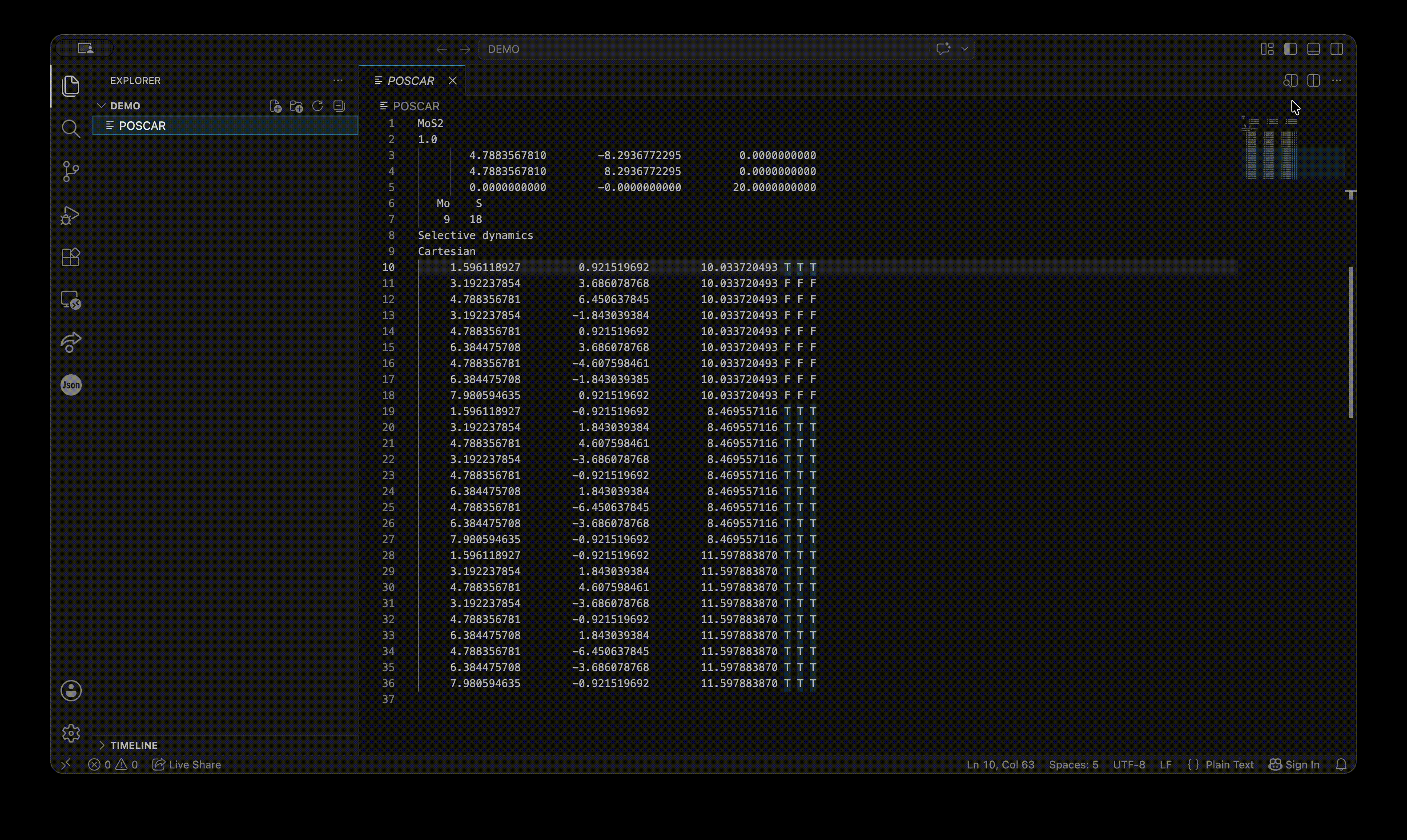Viewport: 1407px width, 840px height.
Task: Create a new file in DEMO
Action: click(275, 106)
